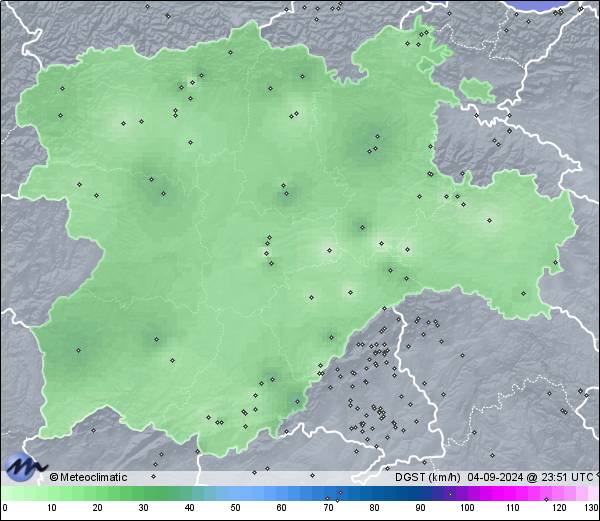Click the 04-09-2024 date text
Image resolution: width=600 pixels, height=521 pixels.
495,477
